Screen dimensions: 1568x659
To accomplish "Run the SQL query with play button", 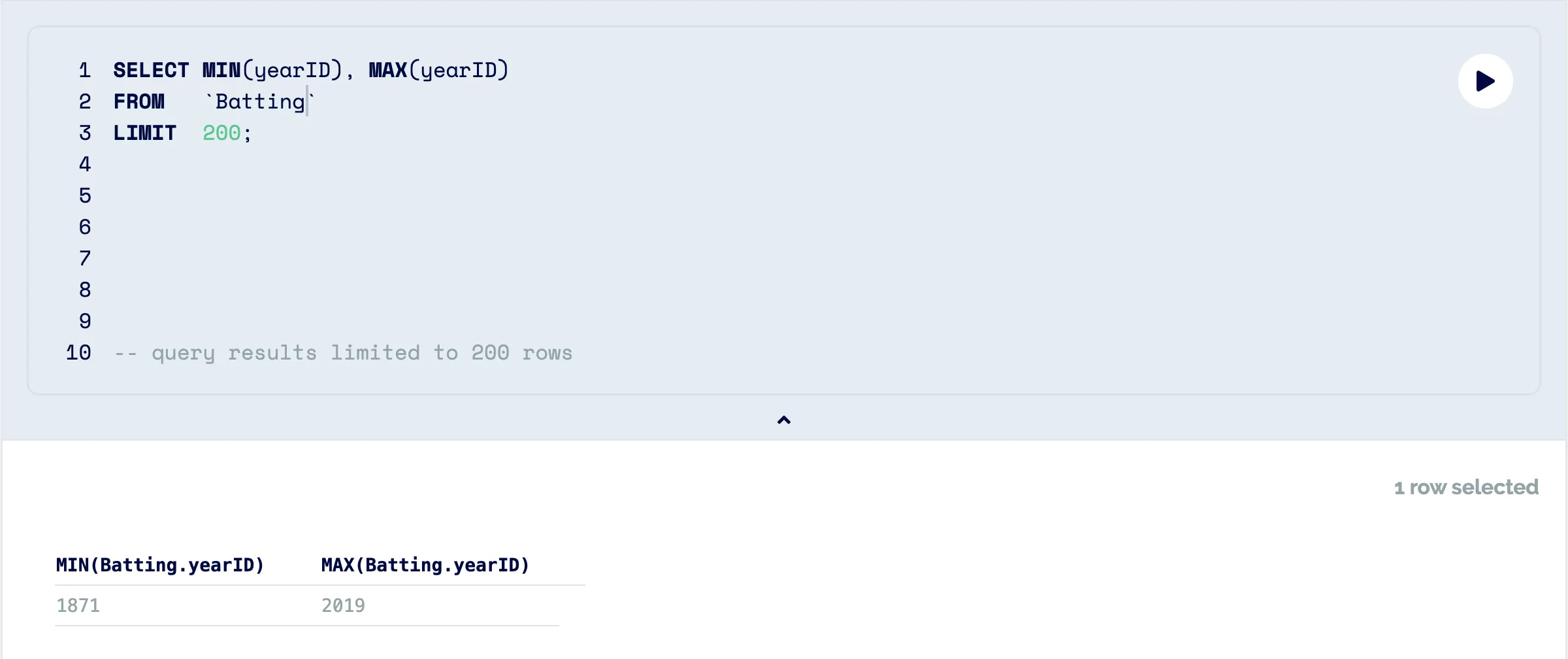I will (1485, 81).
